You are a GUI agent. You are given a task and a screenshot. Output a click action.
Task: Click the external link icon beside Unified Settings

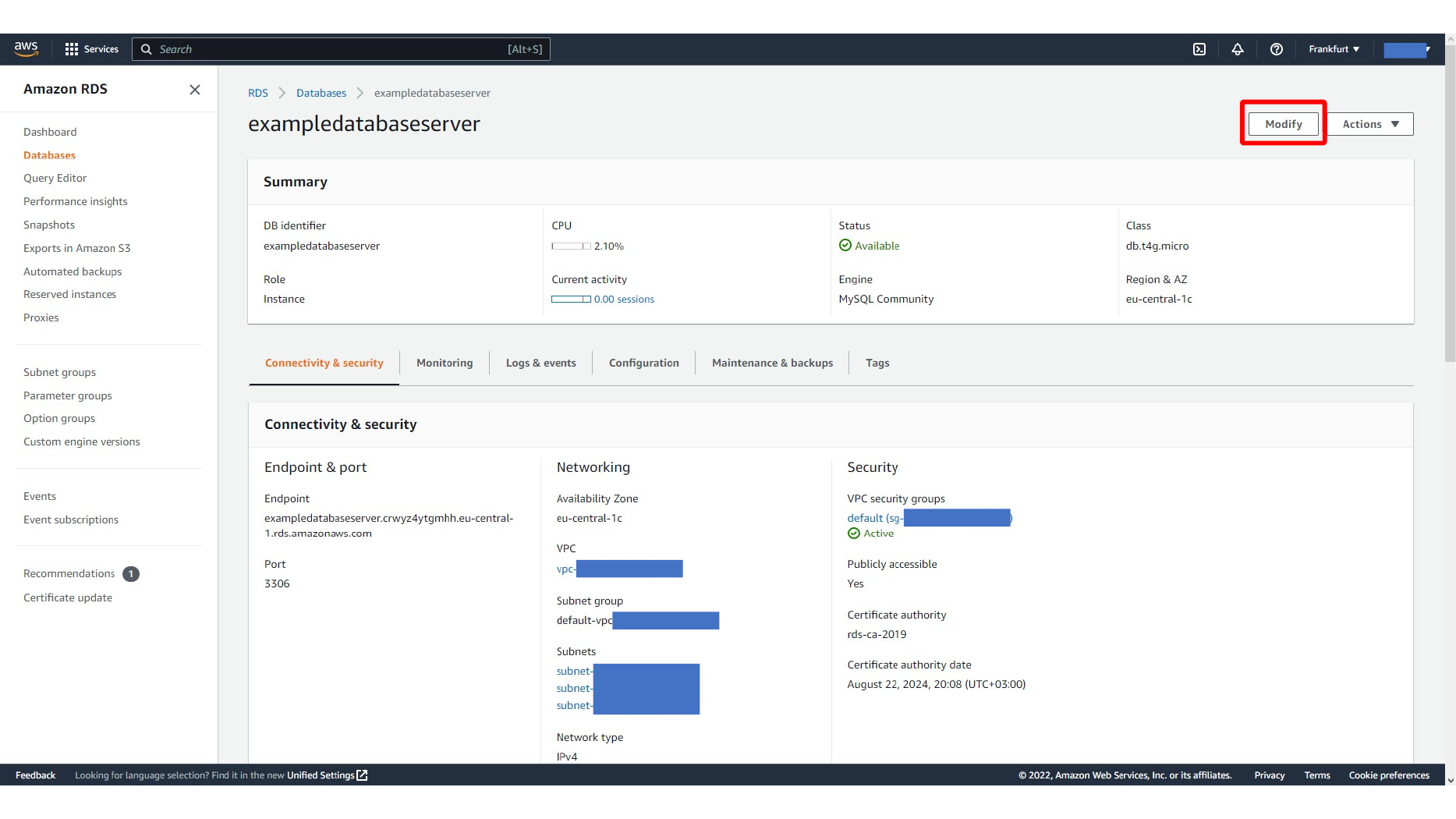[x=362, y=775]
